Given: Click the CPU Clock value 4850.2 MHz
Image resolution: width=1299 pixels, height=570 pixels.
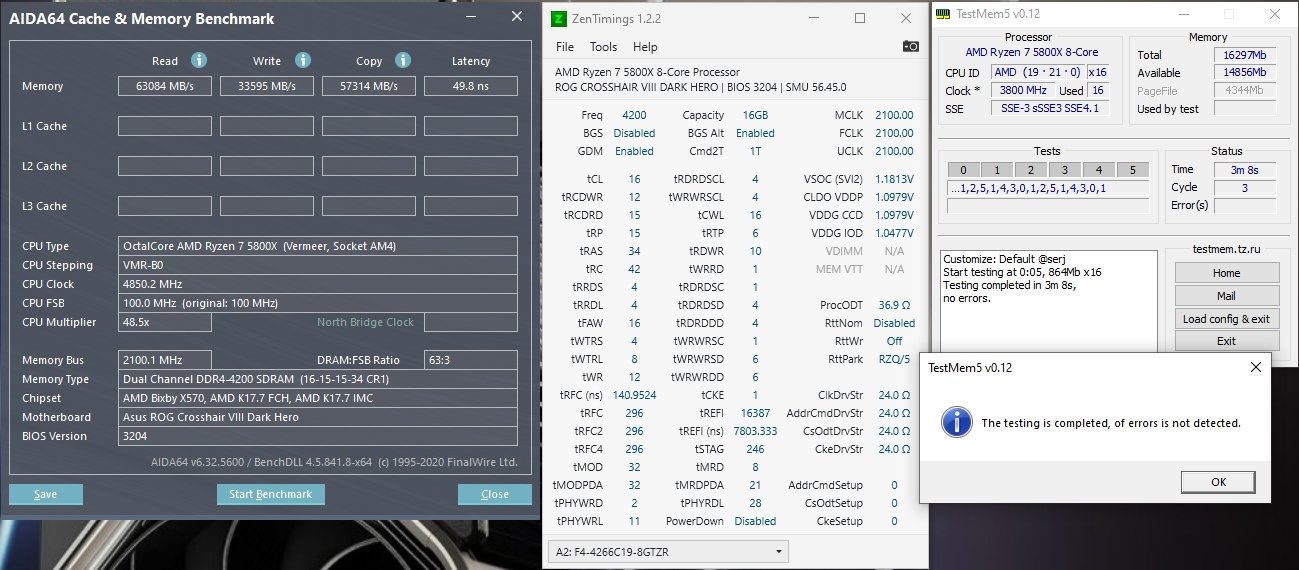Looking at the screenshot, I should [318, 284].
